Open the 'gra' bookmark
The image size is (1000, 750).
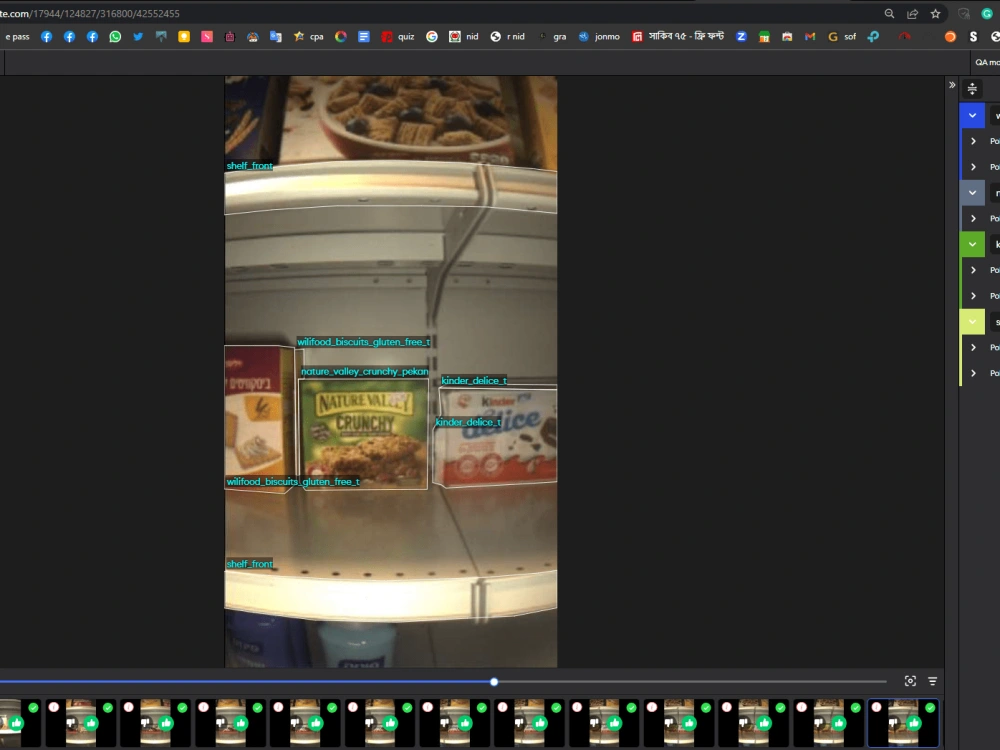point(553,36)
